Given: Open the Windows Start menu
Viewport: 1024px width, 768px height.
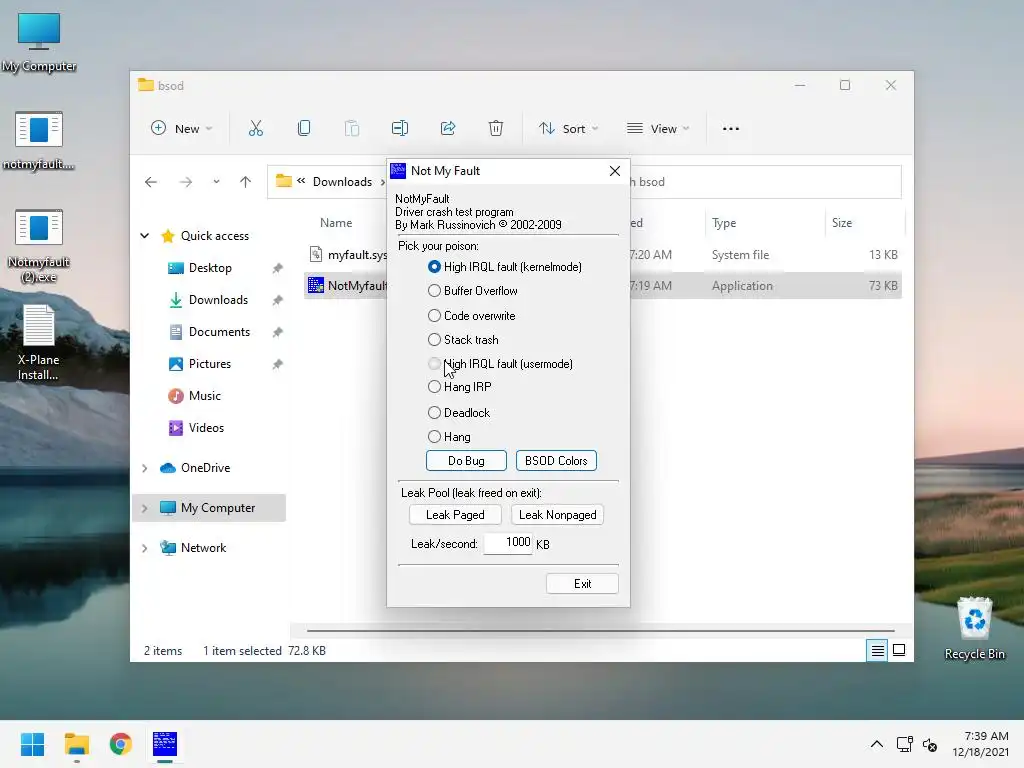Looking at the screenshot, I should point(32,744).
